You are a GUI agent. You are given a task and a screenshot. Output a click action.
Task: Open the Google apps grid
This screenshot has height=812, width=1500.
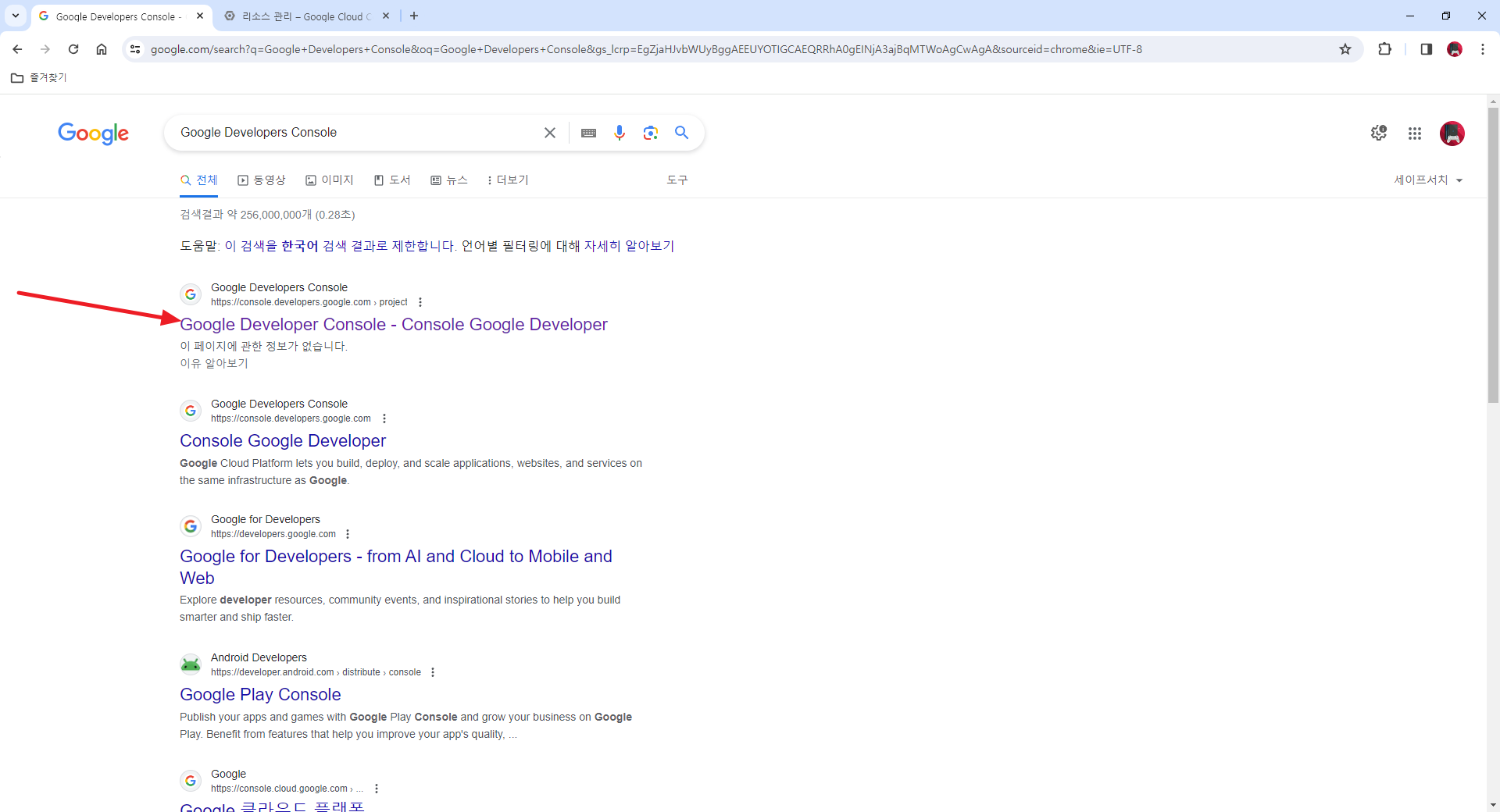click(1415, 134)
